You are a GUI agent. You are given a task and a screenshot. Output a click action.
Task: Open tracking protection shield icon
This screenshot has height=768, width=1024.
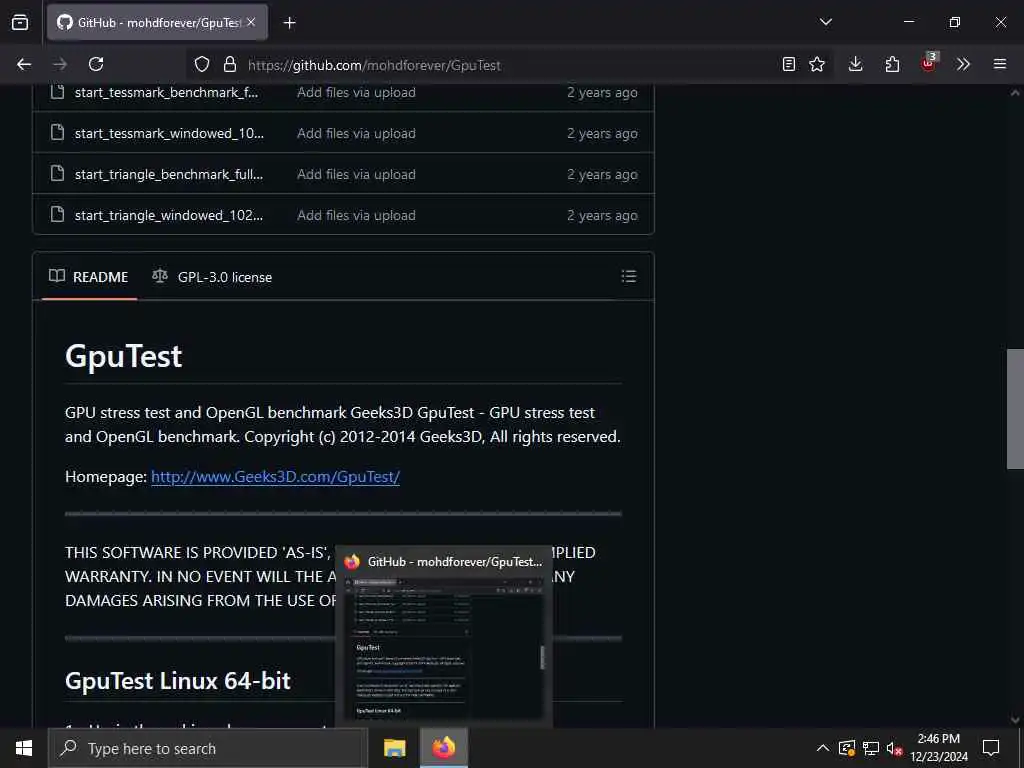202,64
